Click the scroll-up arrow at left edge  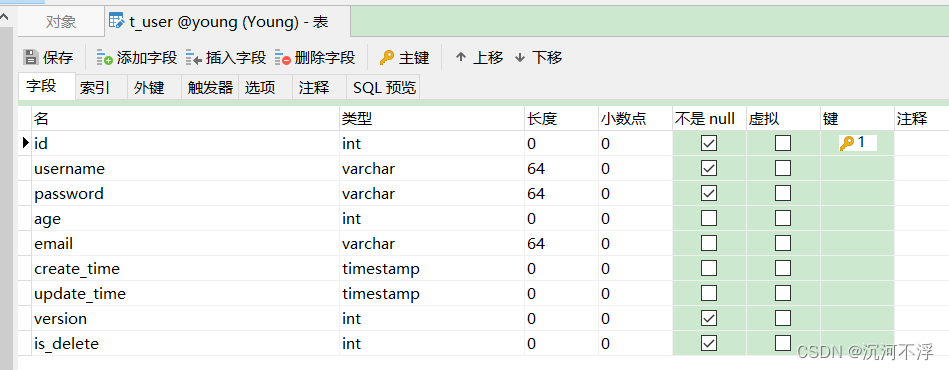pos(5,18)
